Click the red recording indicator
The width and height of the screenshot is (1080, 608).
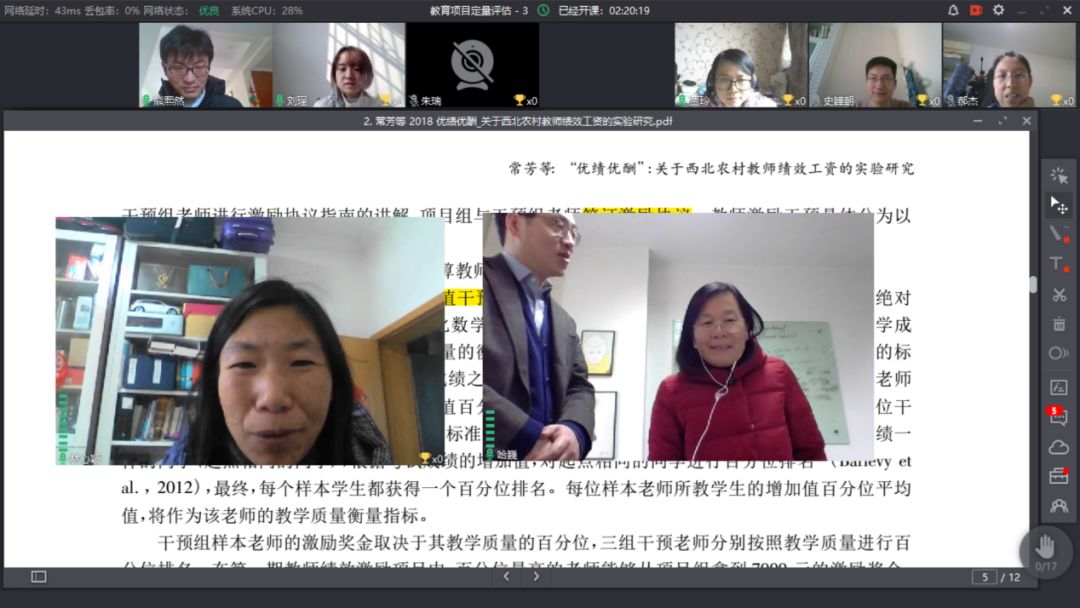click(x=976, y=10)
